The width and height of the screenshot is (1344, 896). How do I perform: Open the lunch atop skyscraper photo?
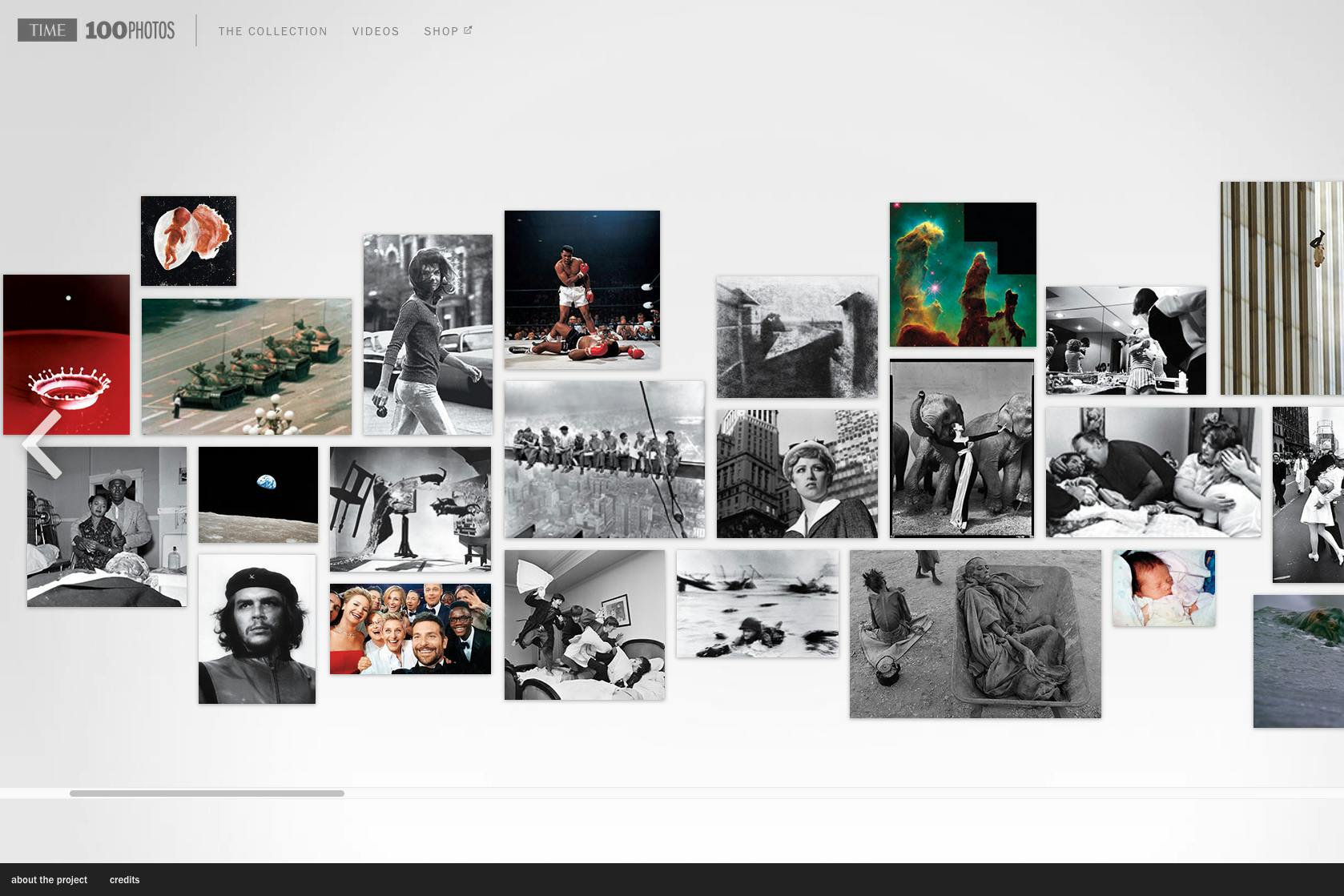[x=605, y=460]
